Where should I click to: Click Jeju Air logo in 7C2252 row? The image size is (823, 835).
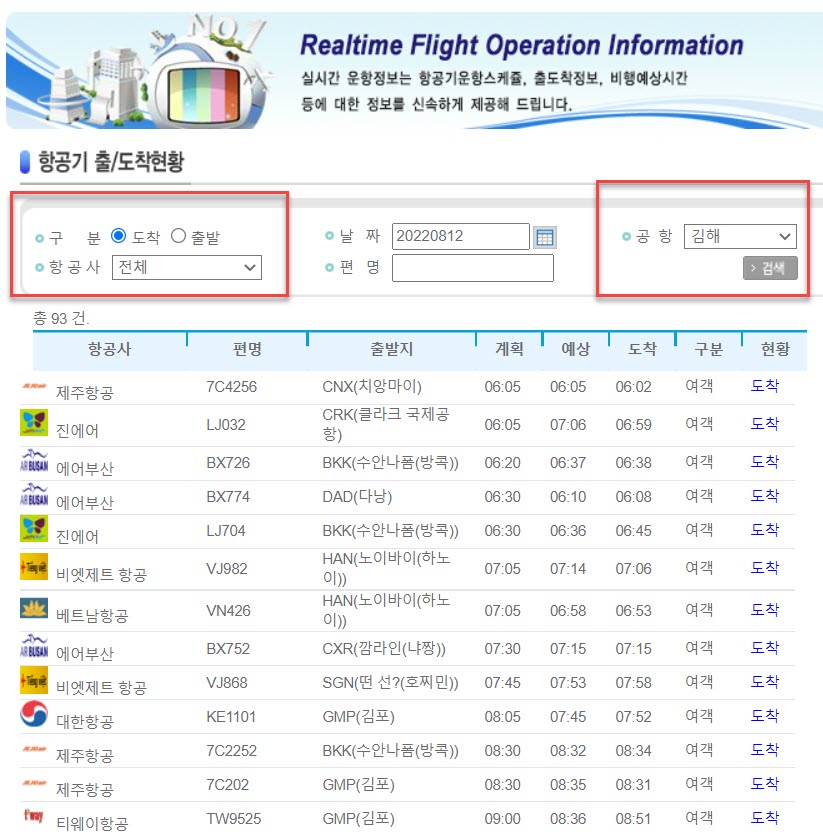pyautogui.click(x=34, y=749)
